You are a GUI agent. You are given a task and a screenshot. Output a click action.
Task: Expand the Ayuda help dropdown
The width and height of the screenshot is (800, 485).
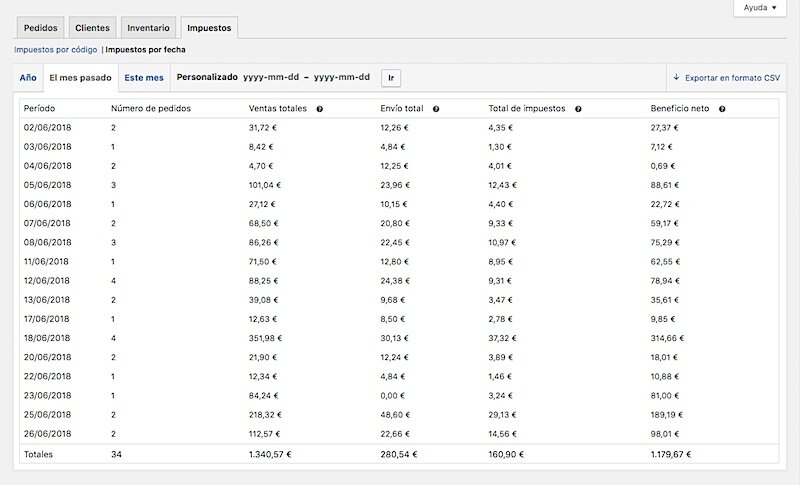point(760,8)
